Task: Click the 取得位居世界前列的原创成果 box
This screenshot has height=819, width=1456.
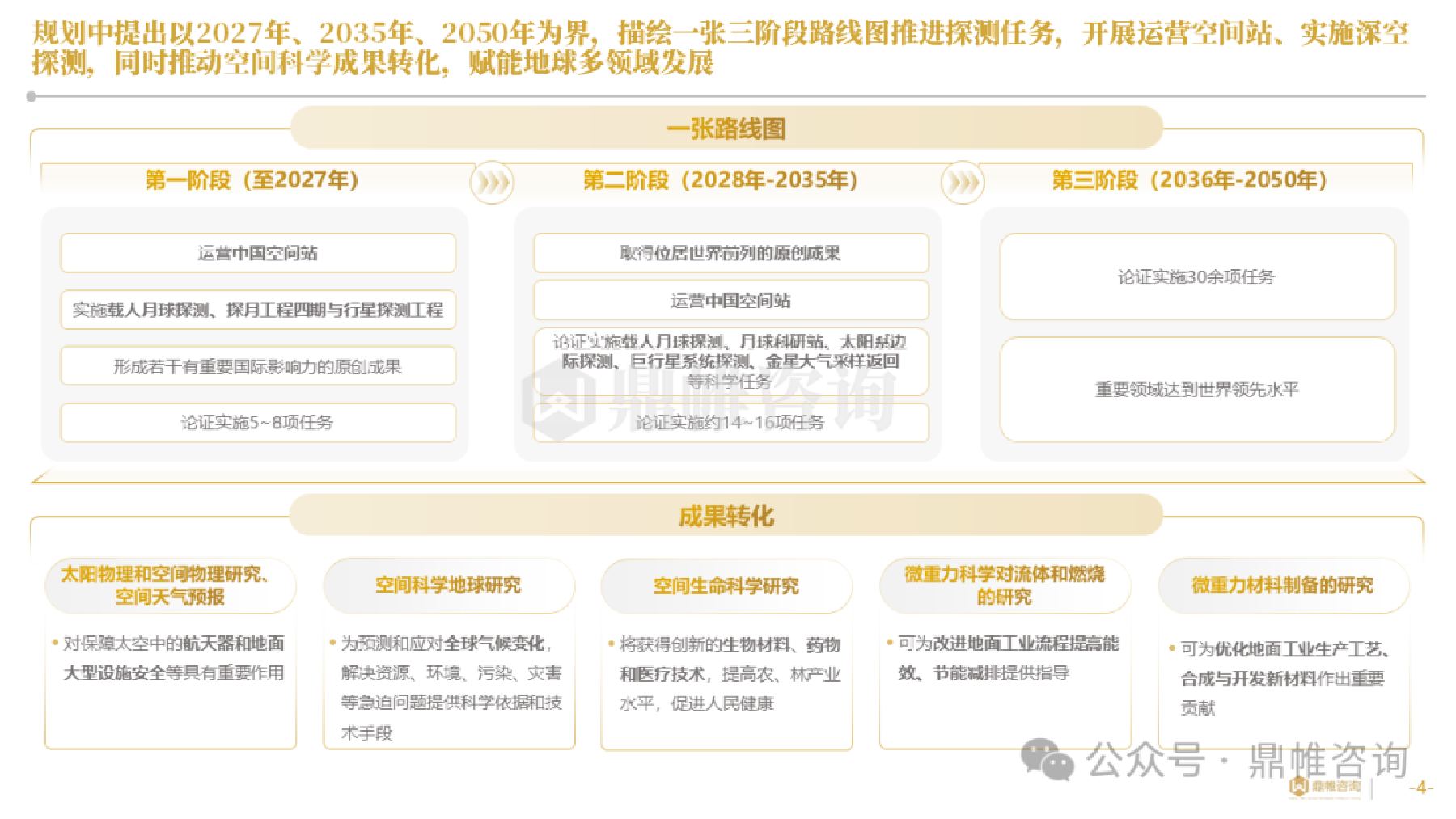Action: (x=730, y=253)
